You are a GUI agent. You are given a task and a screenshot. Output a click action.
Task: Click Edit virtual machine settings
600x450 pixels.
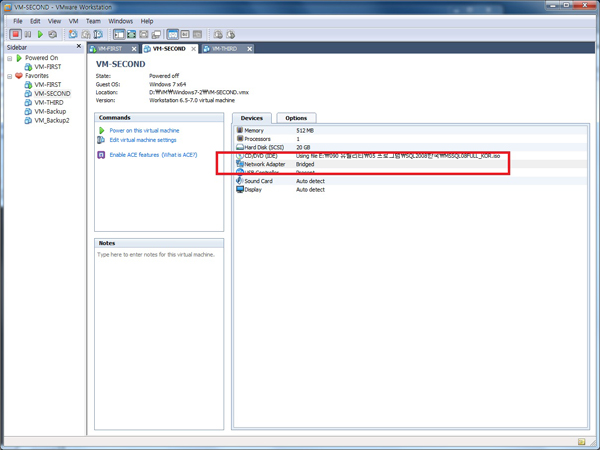click(x=143, y=140)
